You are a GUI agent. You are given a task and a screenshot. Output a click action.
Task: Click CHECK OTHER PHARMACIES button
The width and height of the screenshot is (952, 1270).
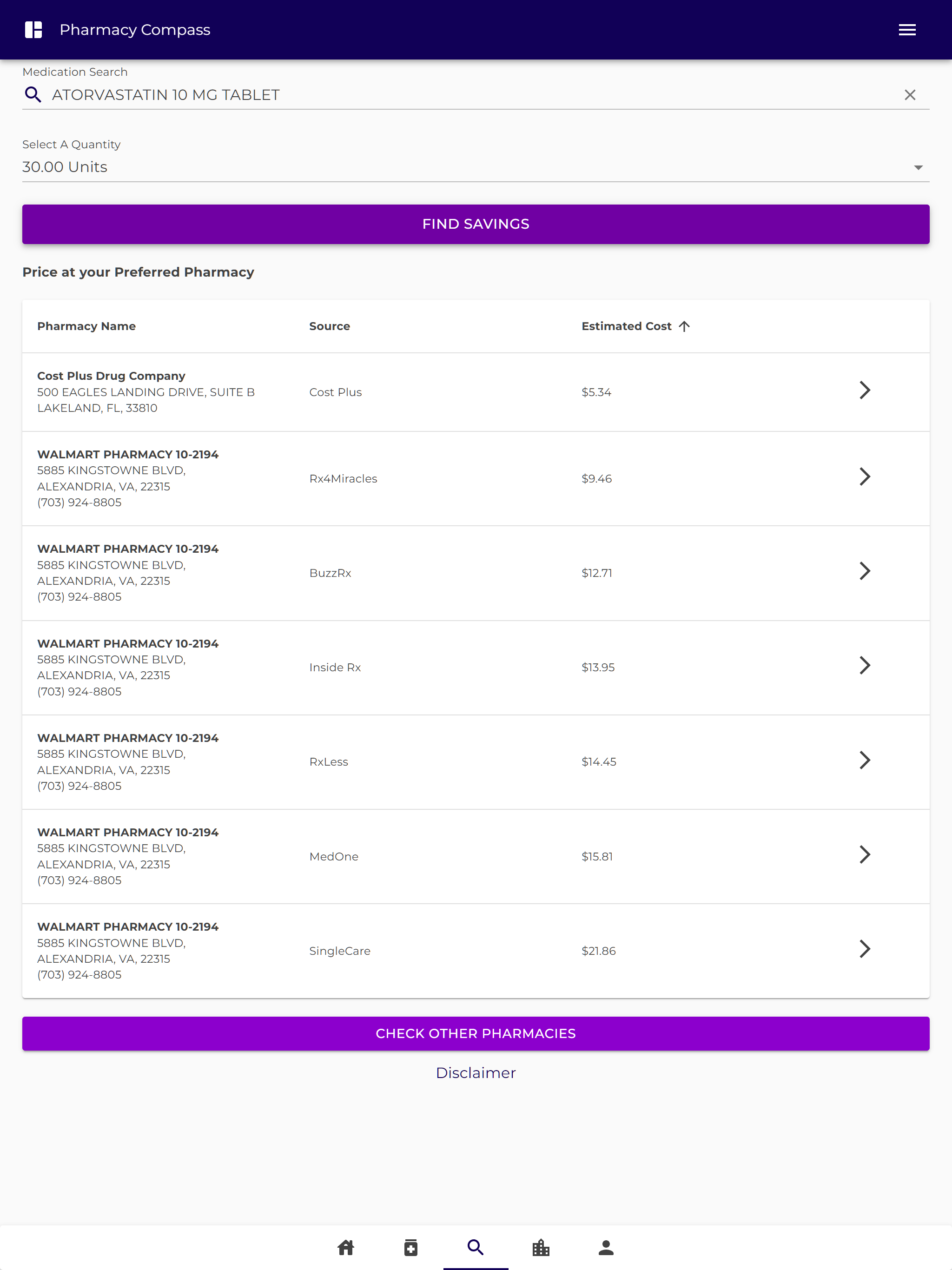coord(476,1033)
